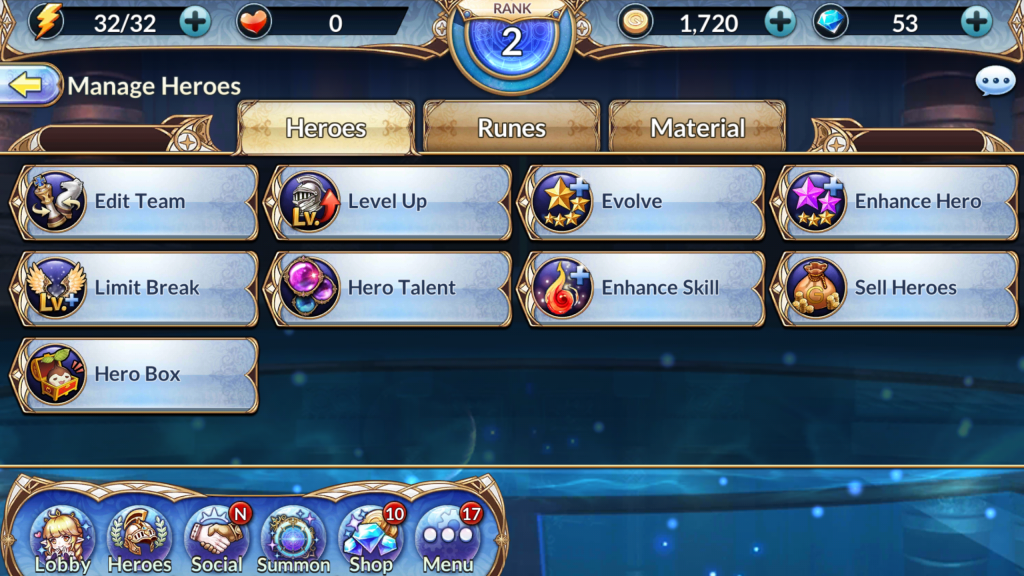The image size is (1024, 576).
Task: Go back with the yellow arrow
Action: coord(29,85)
